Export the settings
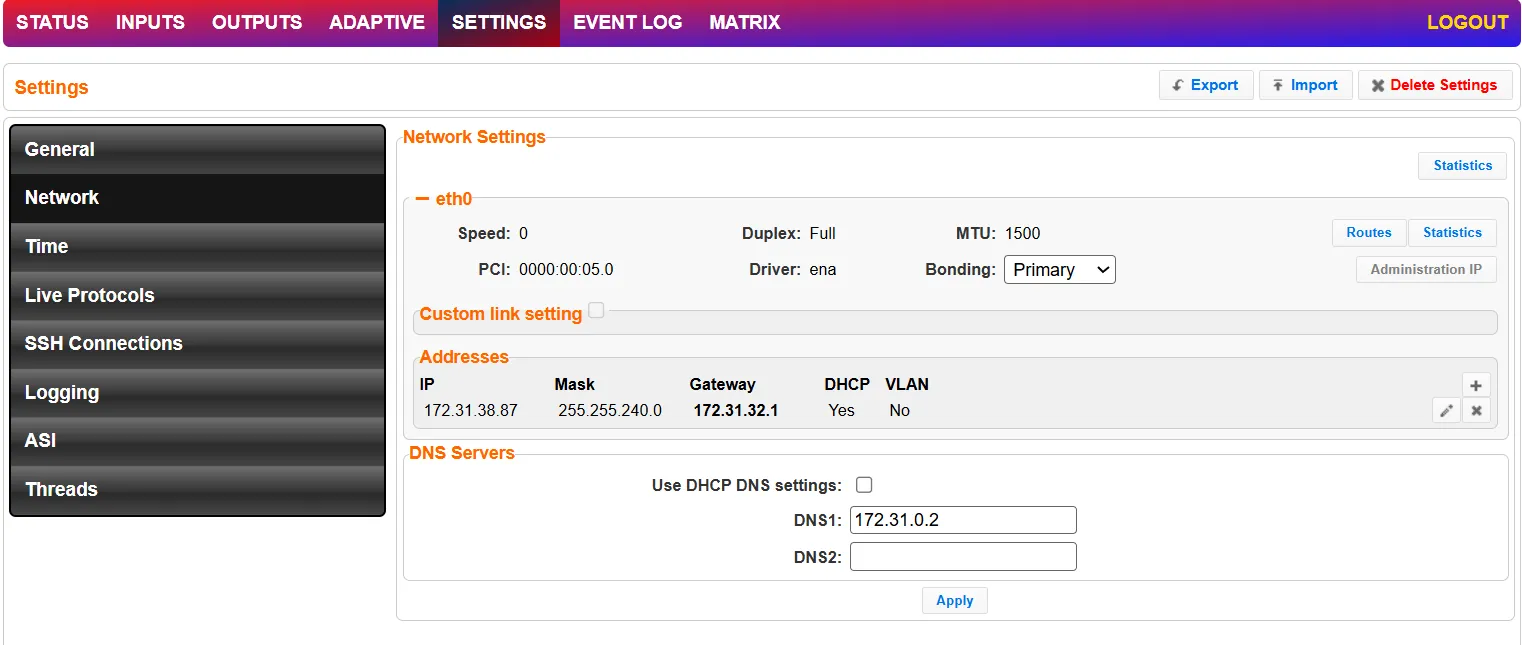This screenshot has width=1522, height=645. pyautogui.click(x=1206, y=85)
